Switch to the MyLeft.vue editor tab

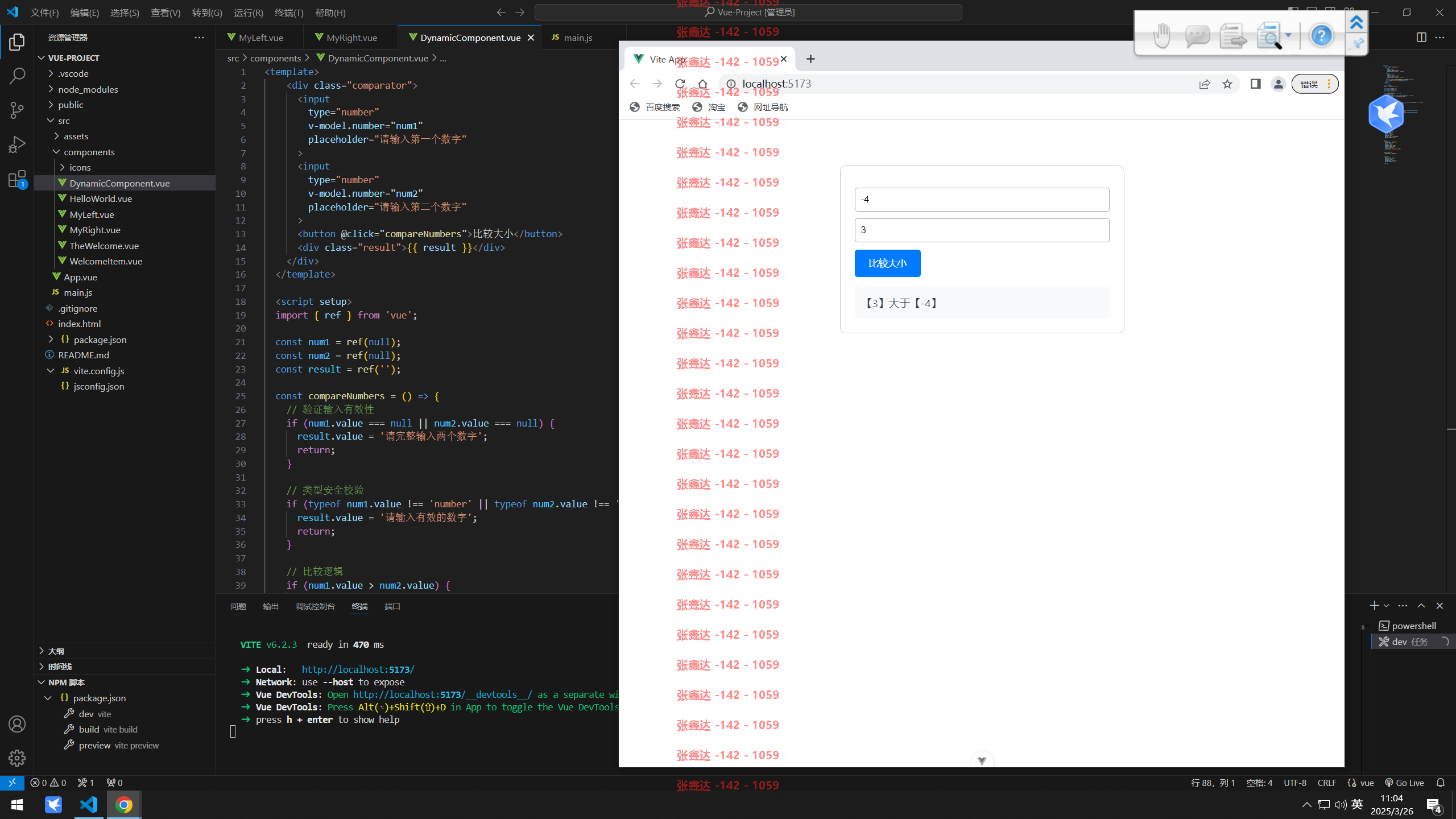260,38
